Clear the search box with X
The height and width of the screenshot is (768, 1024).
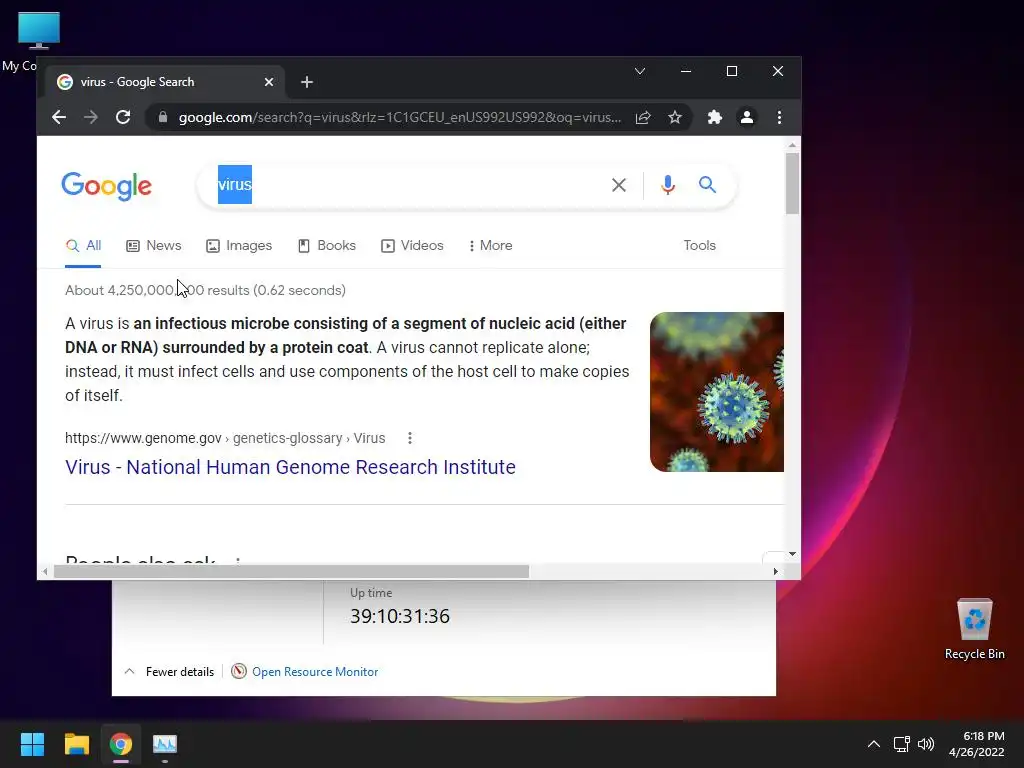pos(619,185)
